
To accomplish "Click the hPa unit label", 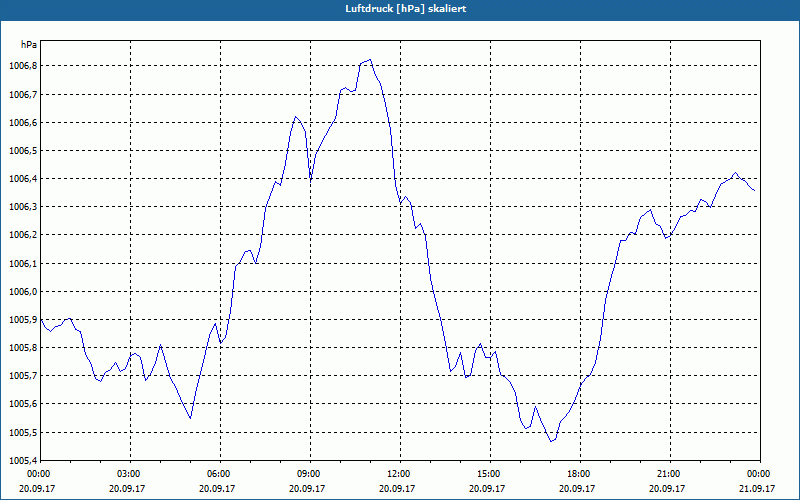I will click(x=29, y=45).
